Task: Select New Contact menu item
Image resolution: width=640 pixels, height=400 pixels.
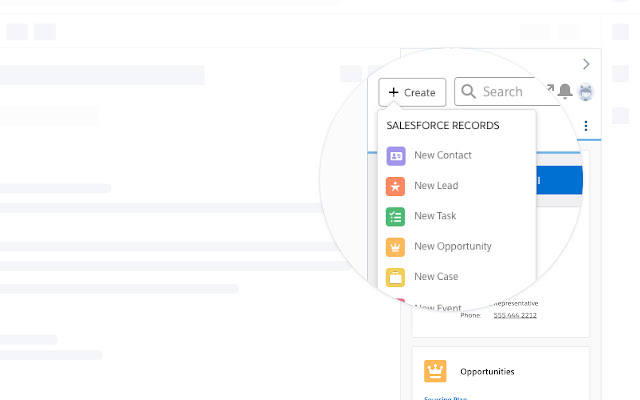Action: point(442,156)
